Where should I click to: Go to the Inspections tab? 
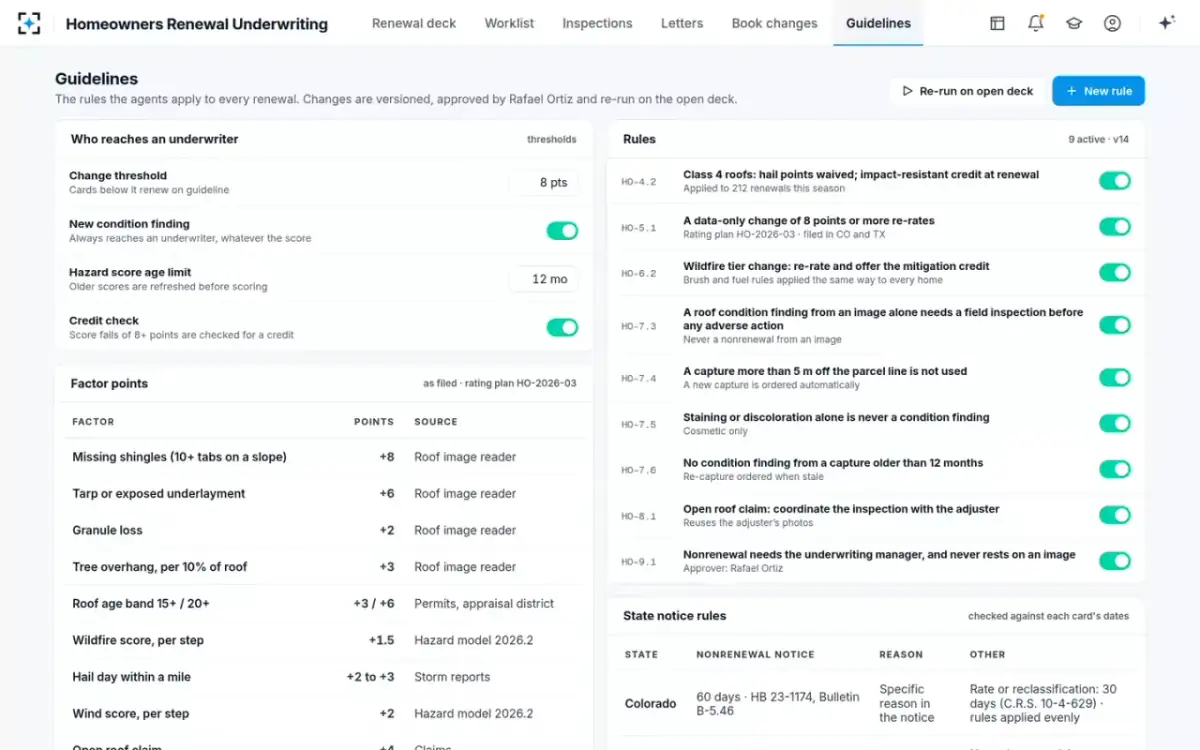pyautogui.click(x=597, y=23)
